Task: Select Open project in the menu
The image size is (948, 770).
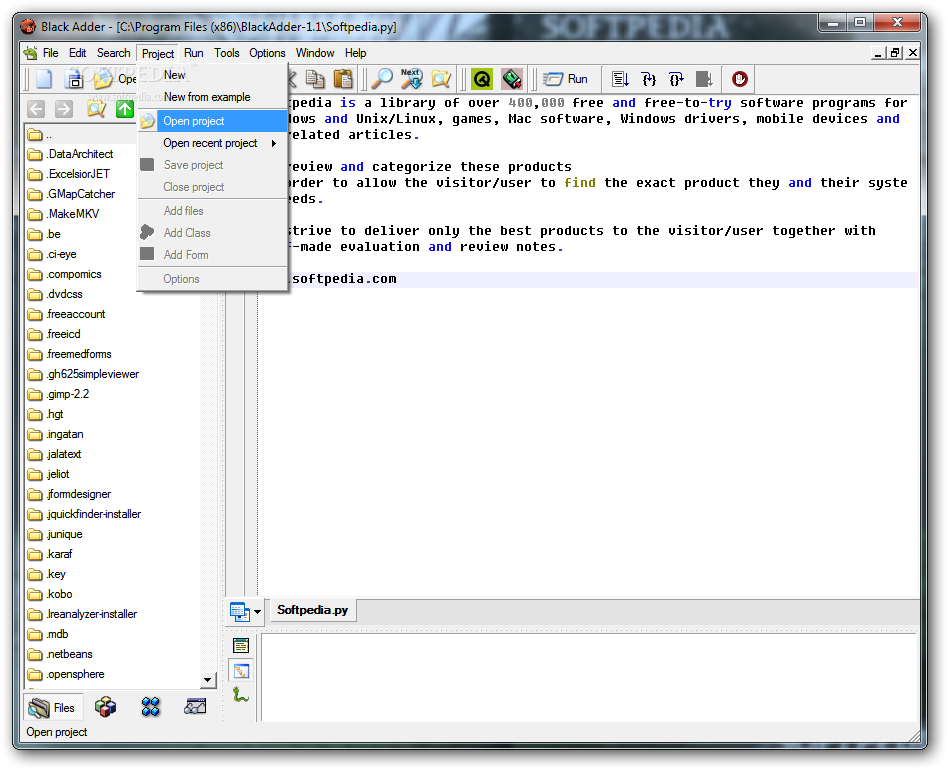Action: [213, 121]
